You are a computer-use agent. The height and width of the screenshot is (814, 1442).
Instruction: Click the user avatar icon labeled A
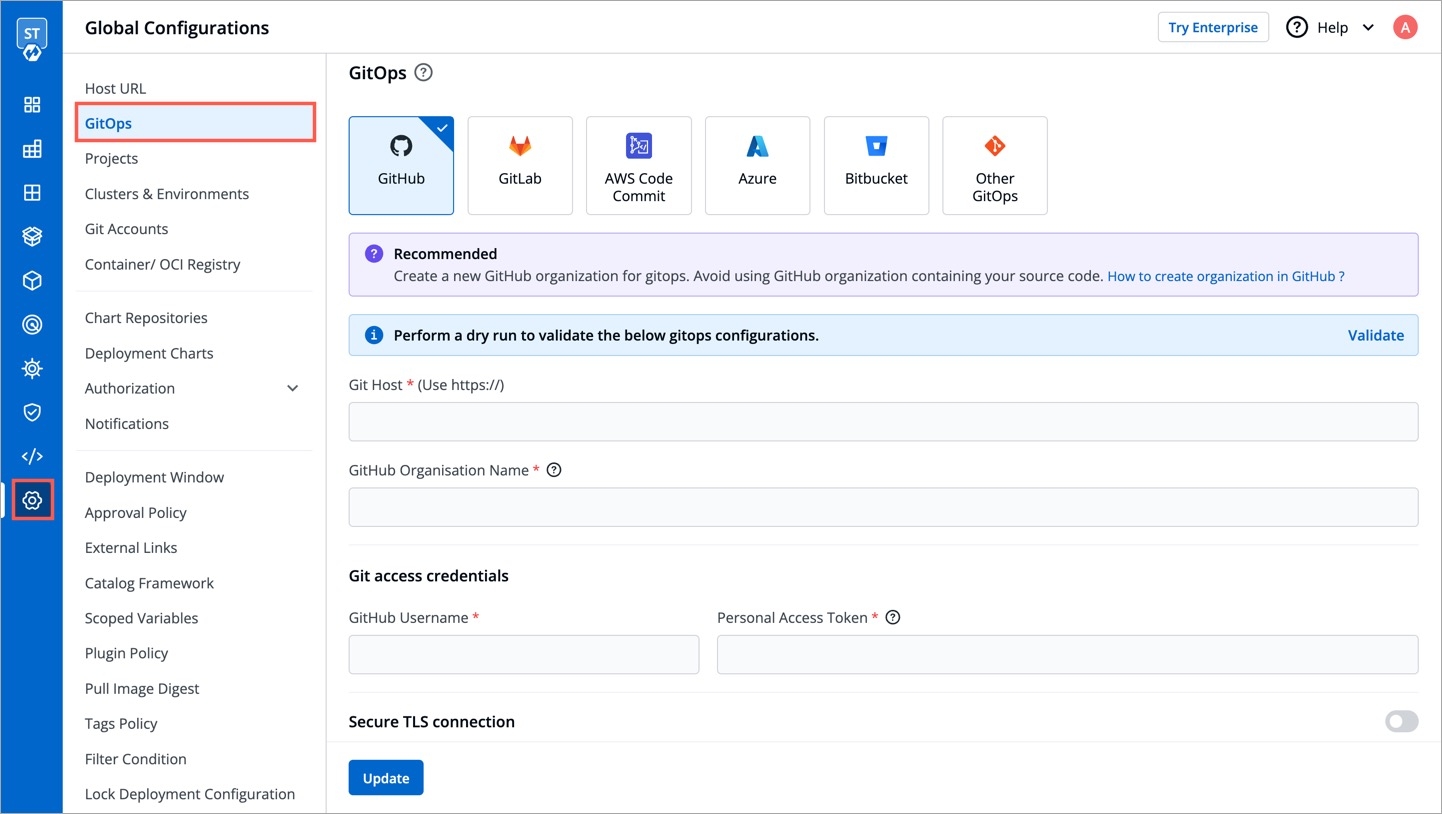(1405, 27)
